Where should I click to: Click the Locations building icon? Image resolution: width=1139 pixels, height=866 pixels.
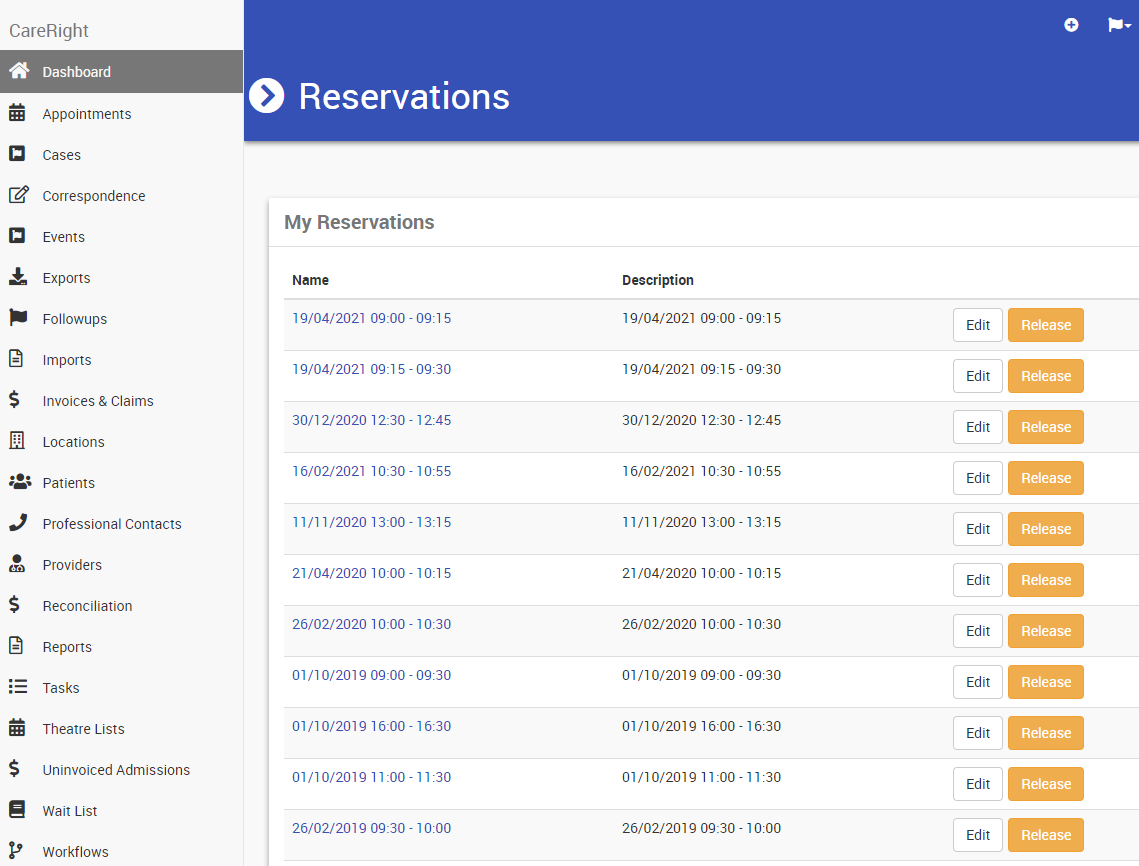coord(17,441)
